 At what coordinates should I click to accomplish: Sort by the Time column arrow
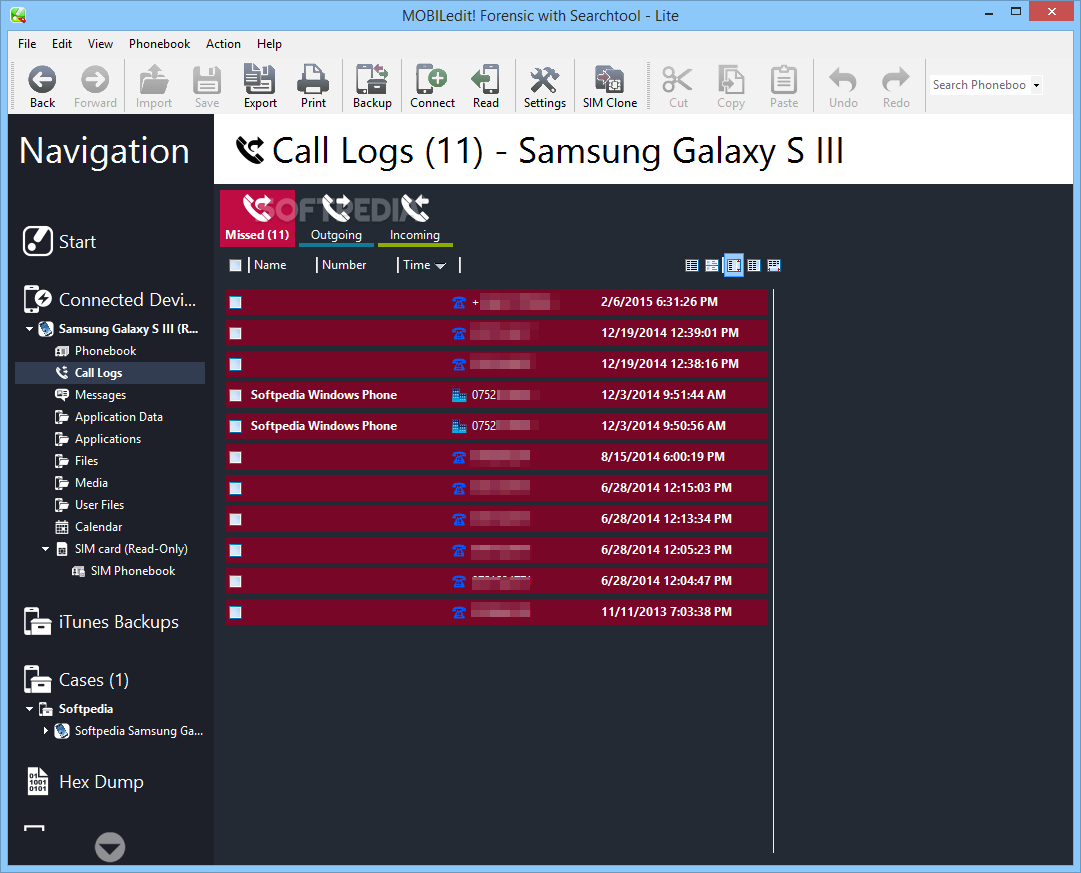click(440, 265)
